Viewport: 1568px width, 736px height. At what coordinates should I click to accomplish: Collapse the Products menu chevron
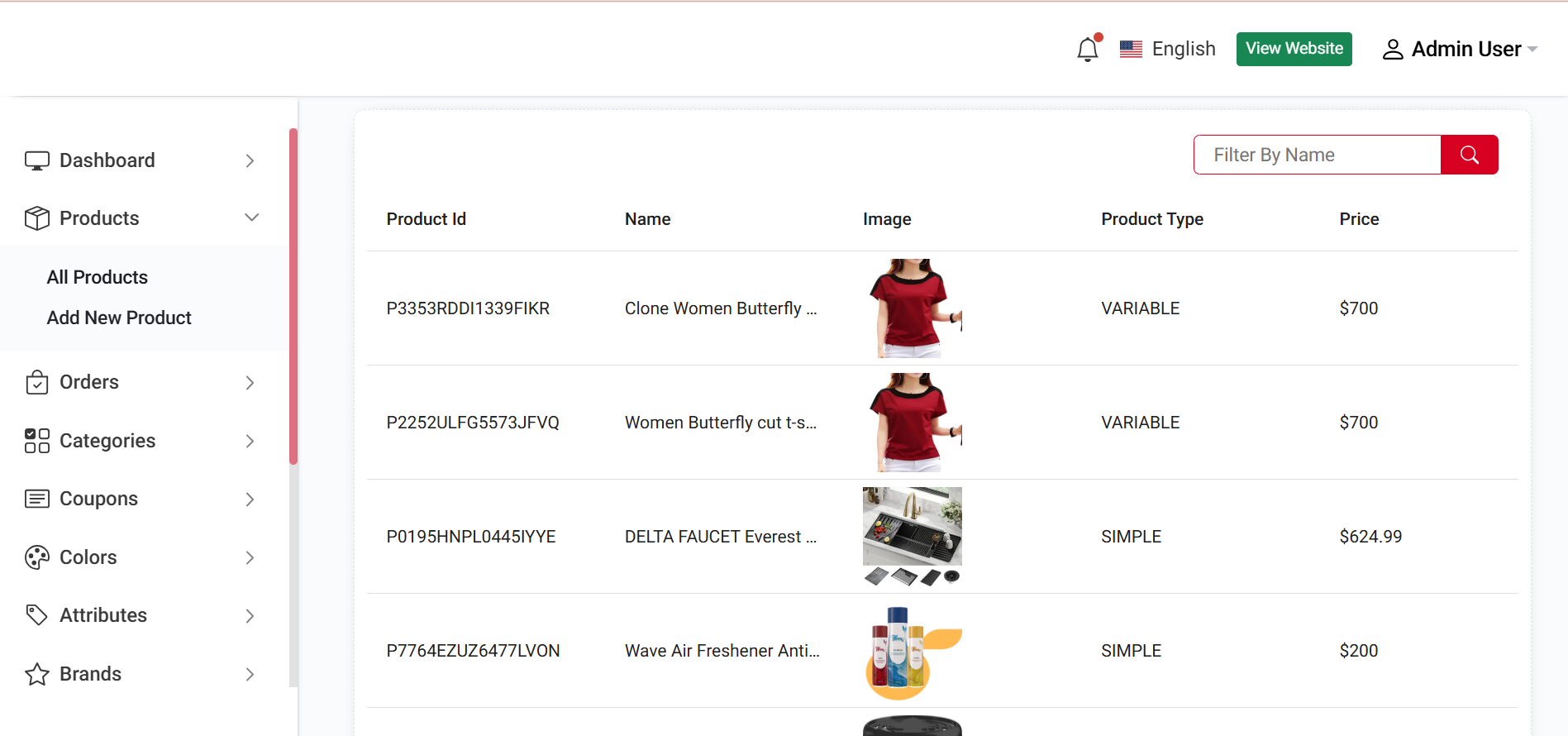pos(251,217)
